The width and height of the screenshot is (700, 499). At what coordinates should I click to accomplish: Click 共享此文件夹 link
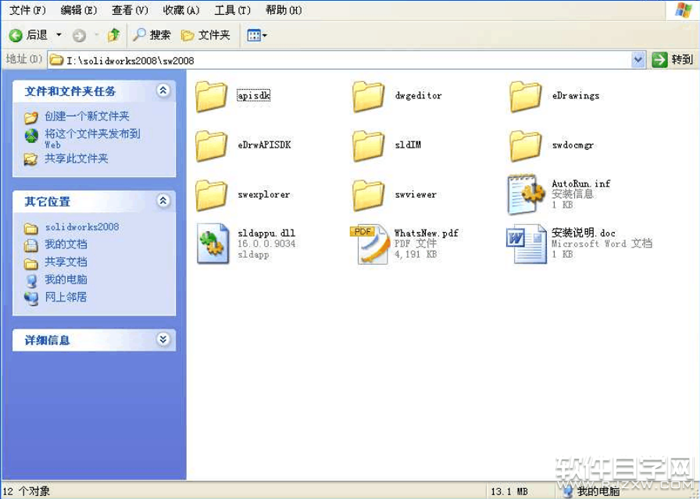(x=76, y=158)
